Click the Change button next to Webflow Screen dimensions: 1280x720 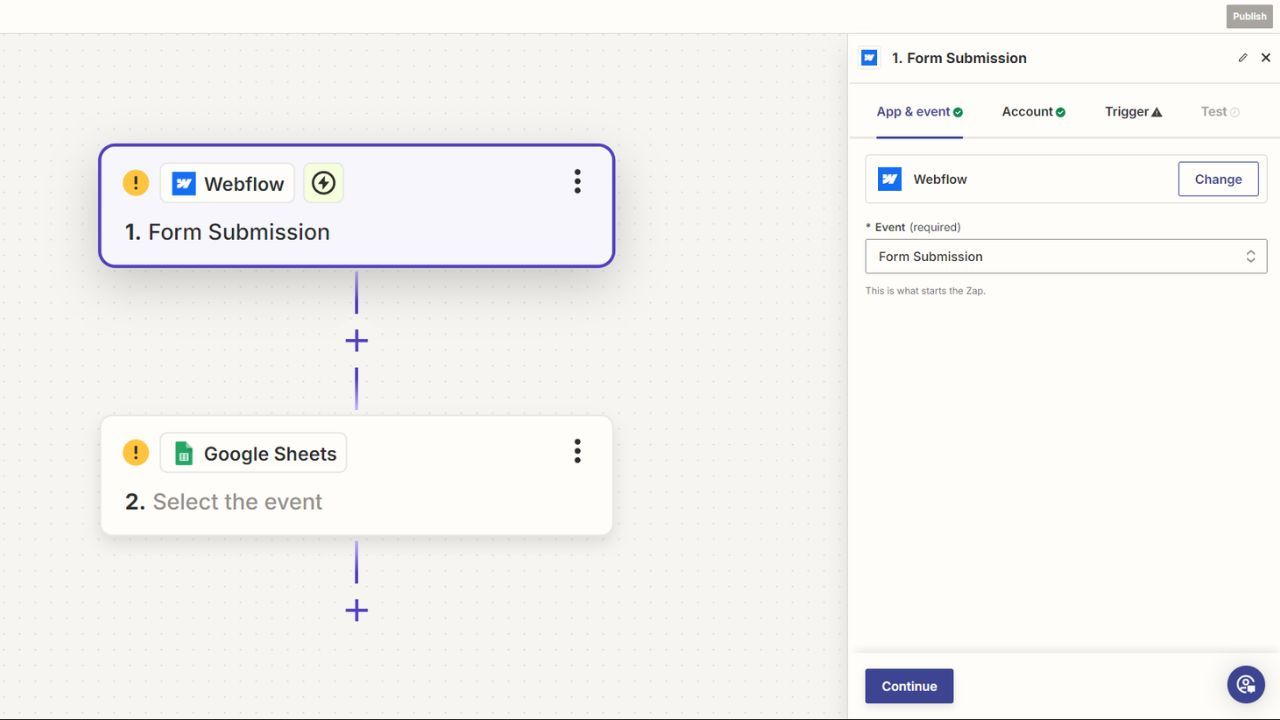tap(1217, 179)
